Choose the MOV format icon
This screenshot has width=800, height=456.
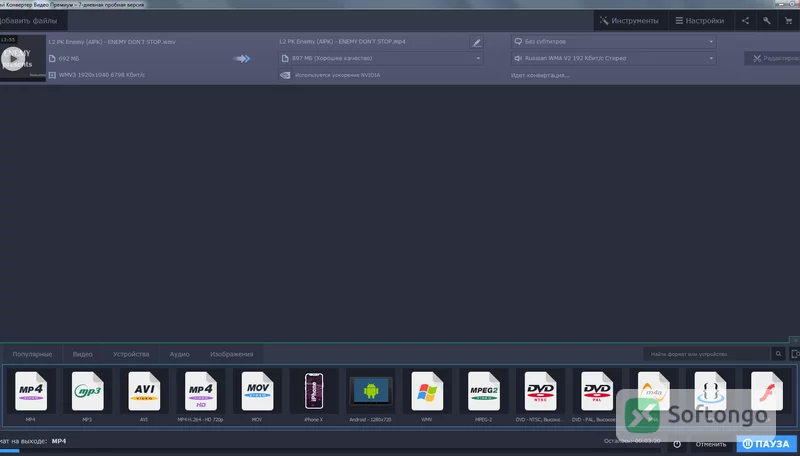coord(258,391)
